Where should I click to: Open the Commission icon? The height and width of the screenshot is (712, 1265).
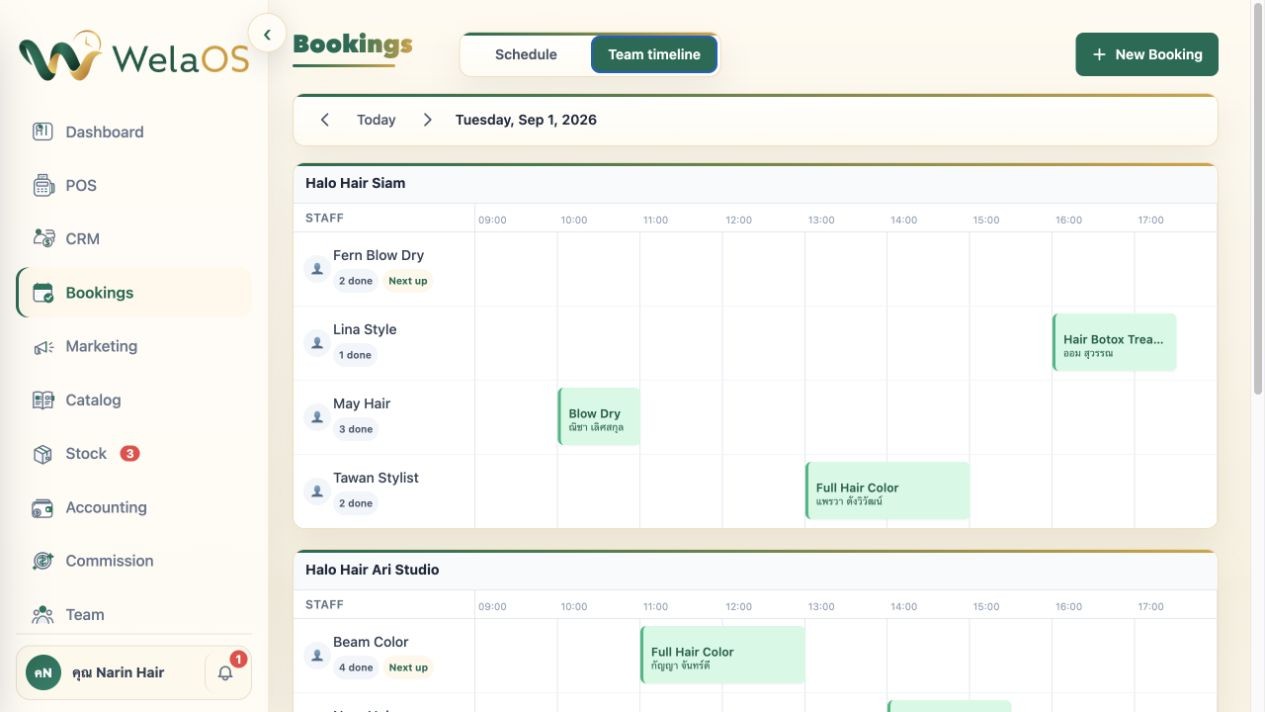pos(42,561)
